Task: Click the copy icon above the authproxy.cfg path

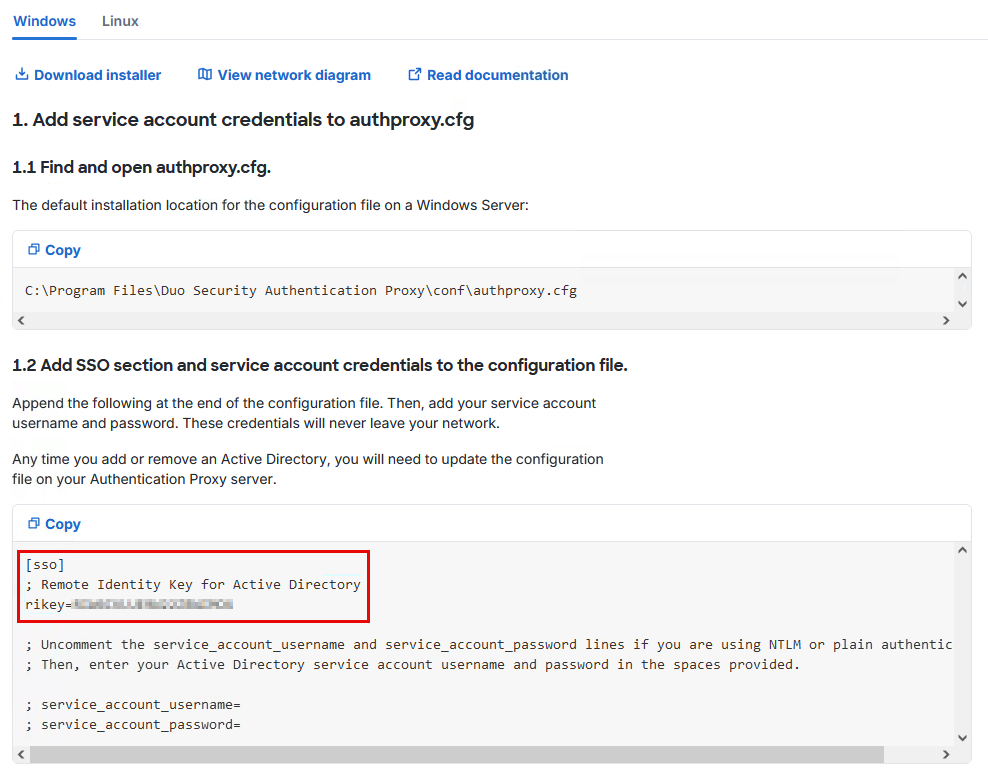Action: (34, 250)
